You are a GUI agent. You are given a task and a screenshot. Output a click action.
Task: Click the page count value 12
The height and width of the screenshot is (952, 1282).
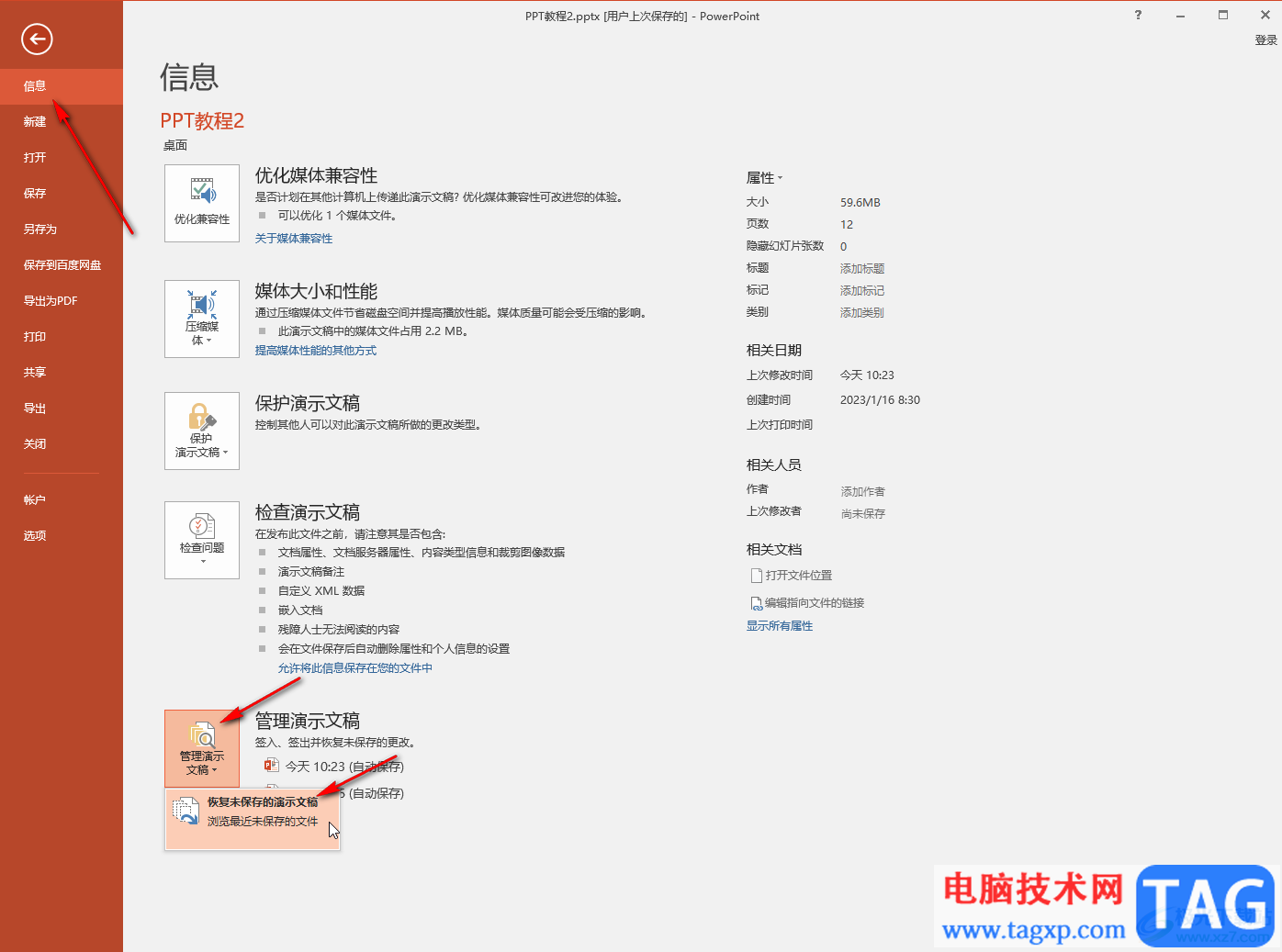tap(847, 225)
